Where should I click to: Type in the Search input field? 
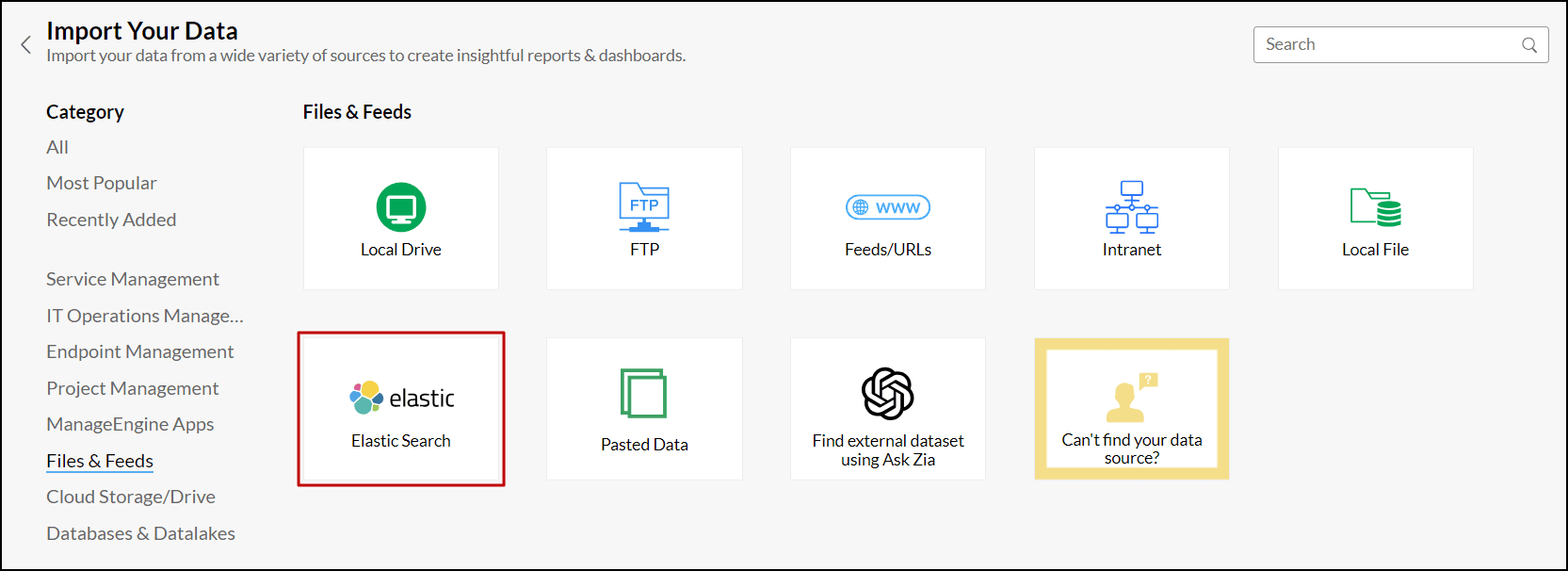tap(1384, 45)
